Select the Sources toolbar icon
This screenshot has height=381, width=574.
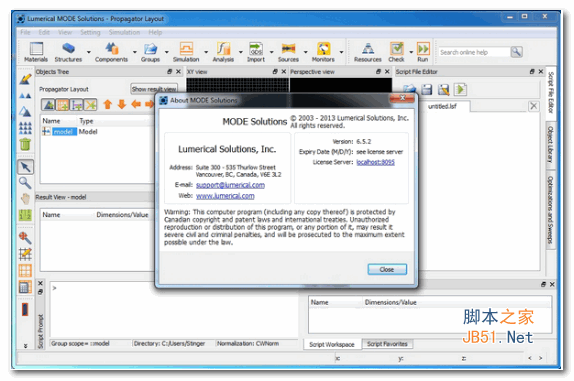pyautogui.click(x=288, y=52)
